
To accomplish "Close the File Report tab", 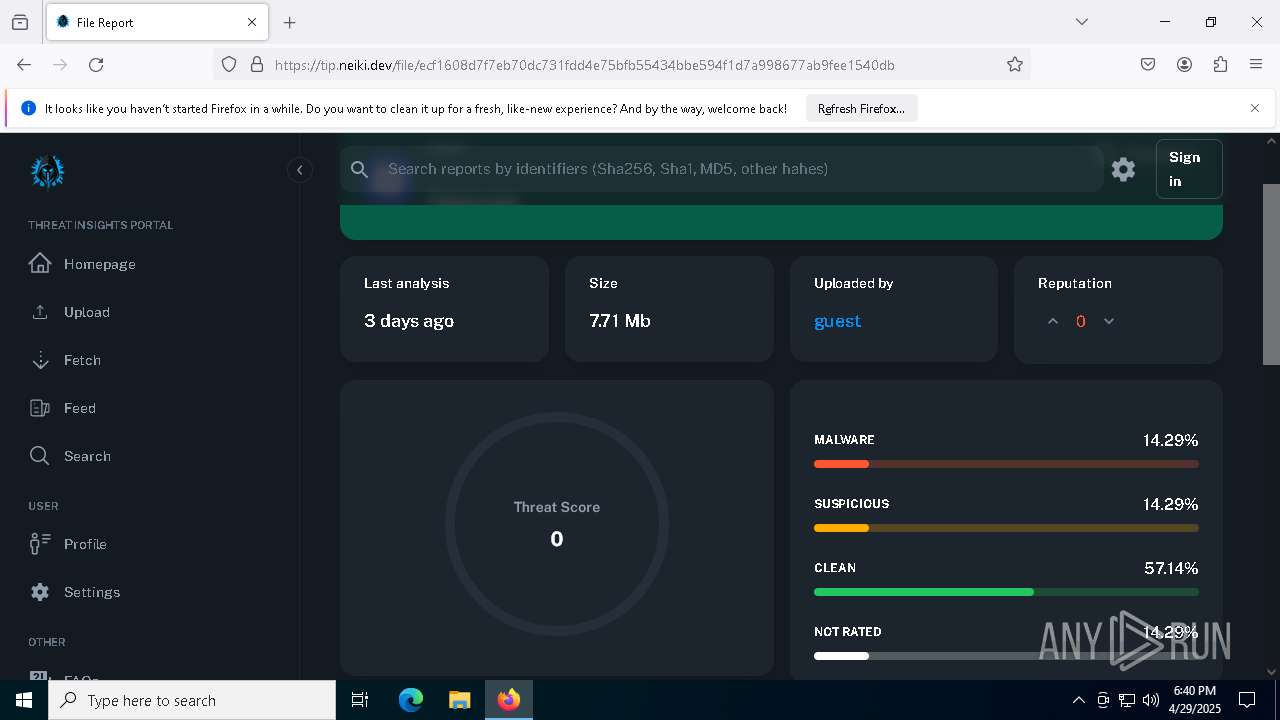I will click(x=252, y=22).
